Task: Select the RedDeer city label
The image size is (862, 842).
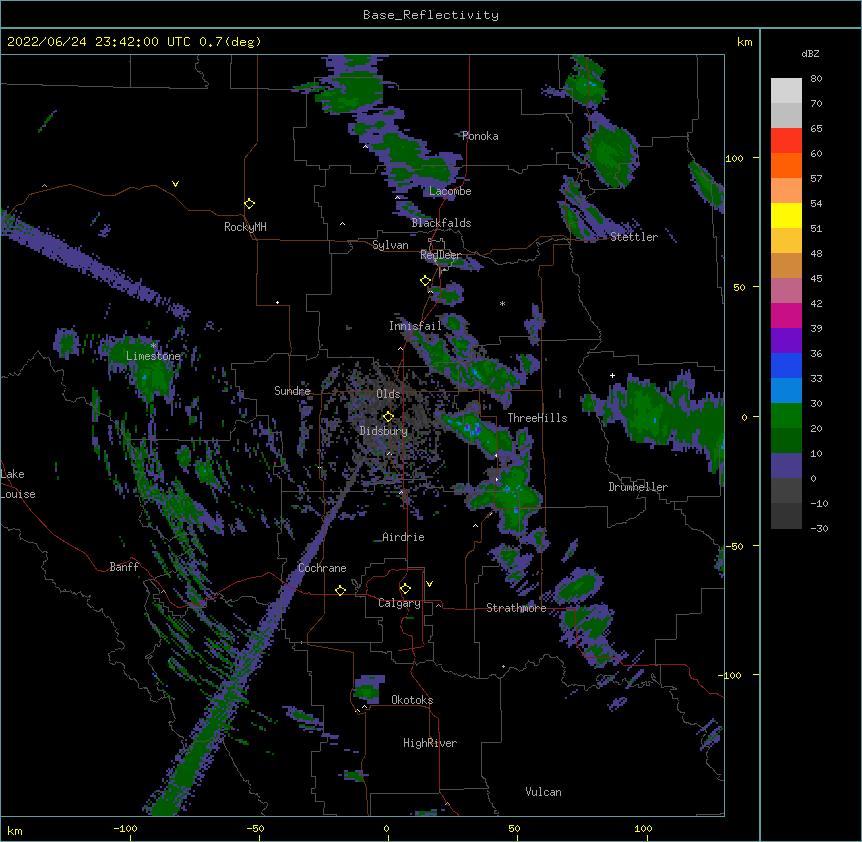Action: (x=440, y=255)
